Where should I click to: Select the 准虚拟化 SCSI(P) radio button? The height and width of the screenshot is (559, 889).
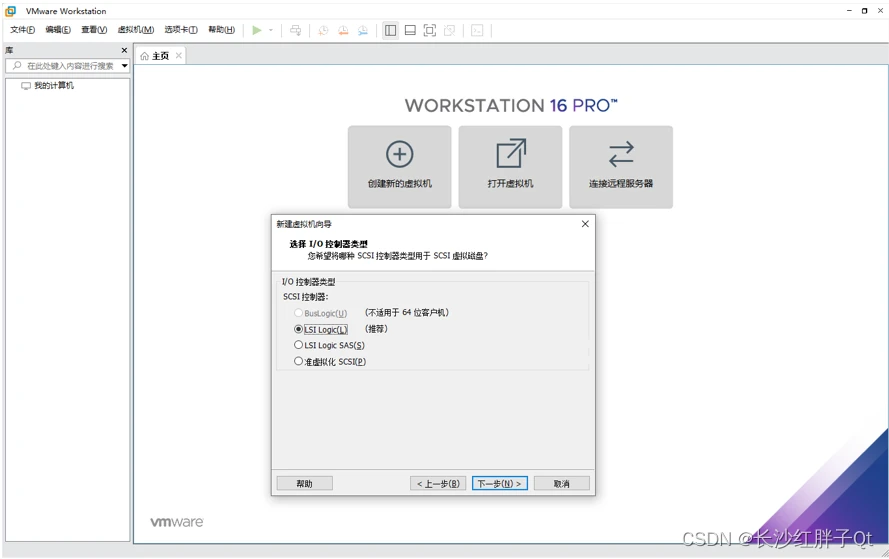pyautogui.click(x=298, y=361)
